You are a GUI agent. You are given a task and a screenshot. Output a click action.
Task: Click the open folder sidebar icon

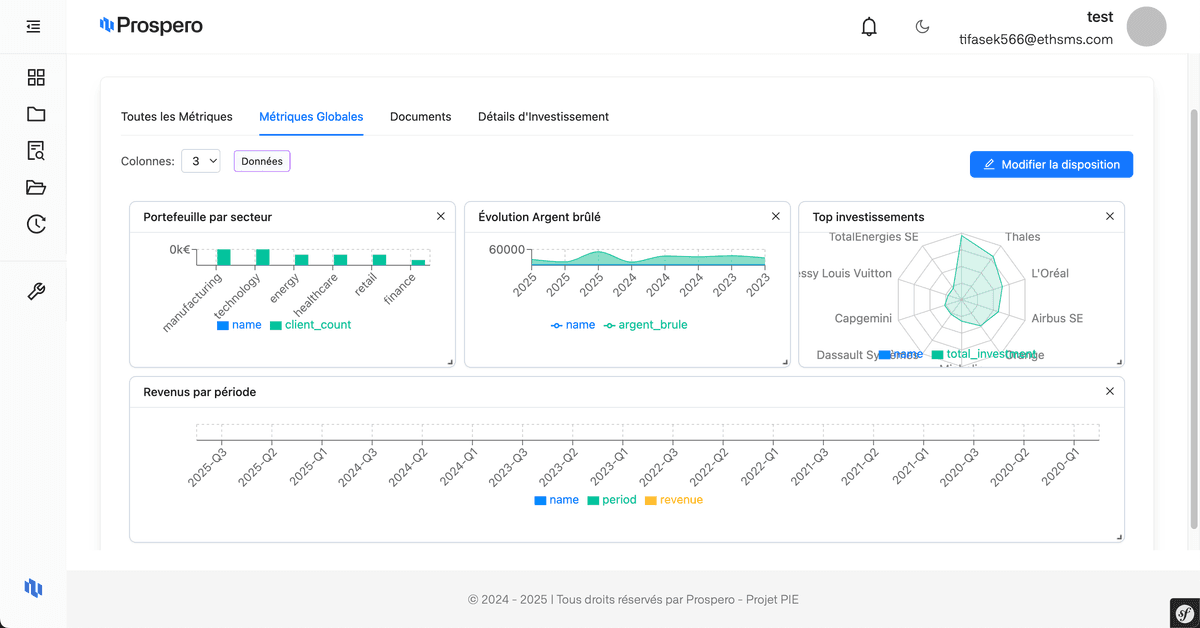(36, 188)
